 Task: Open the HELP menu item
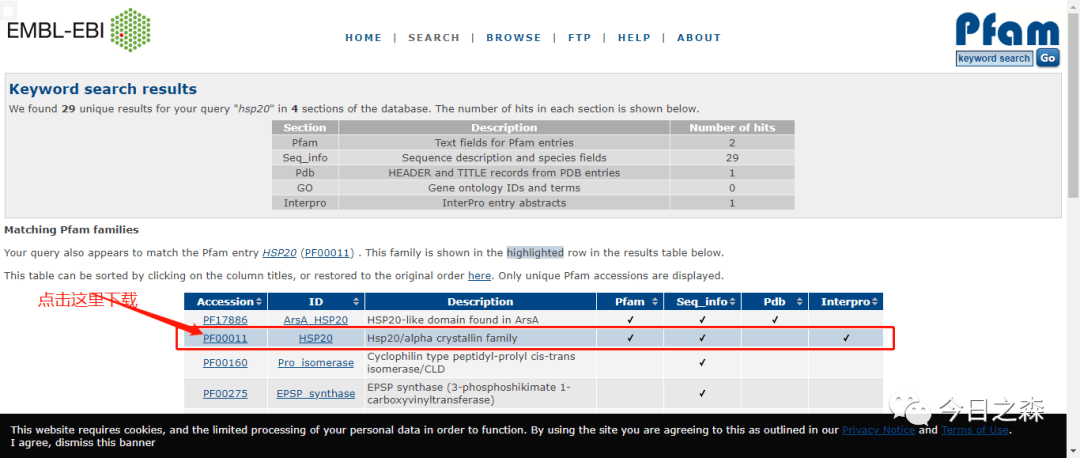point(634,38)
